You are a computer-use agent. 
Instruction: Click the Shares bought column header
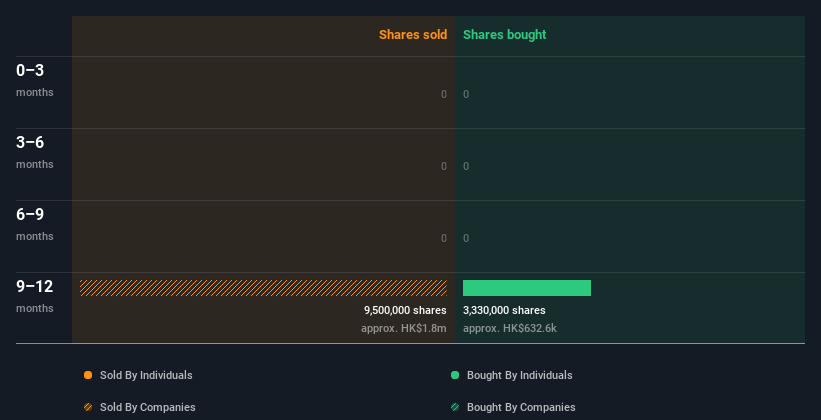point(505,35)
